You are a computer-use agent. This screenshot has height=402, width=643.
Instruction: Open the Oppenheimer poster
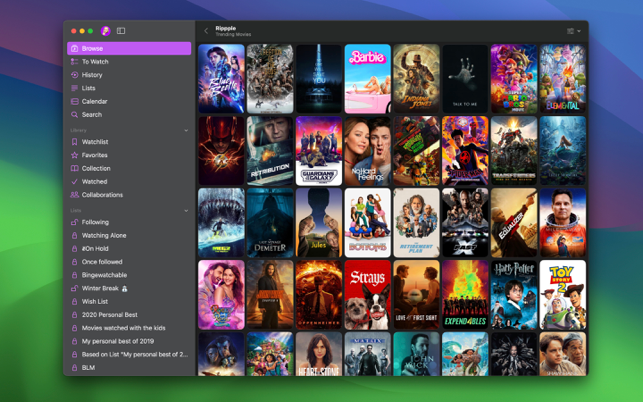point(319,295)
